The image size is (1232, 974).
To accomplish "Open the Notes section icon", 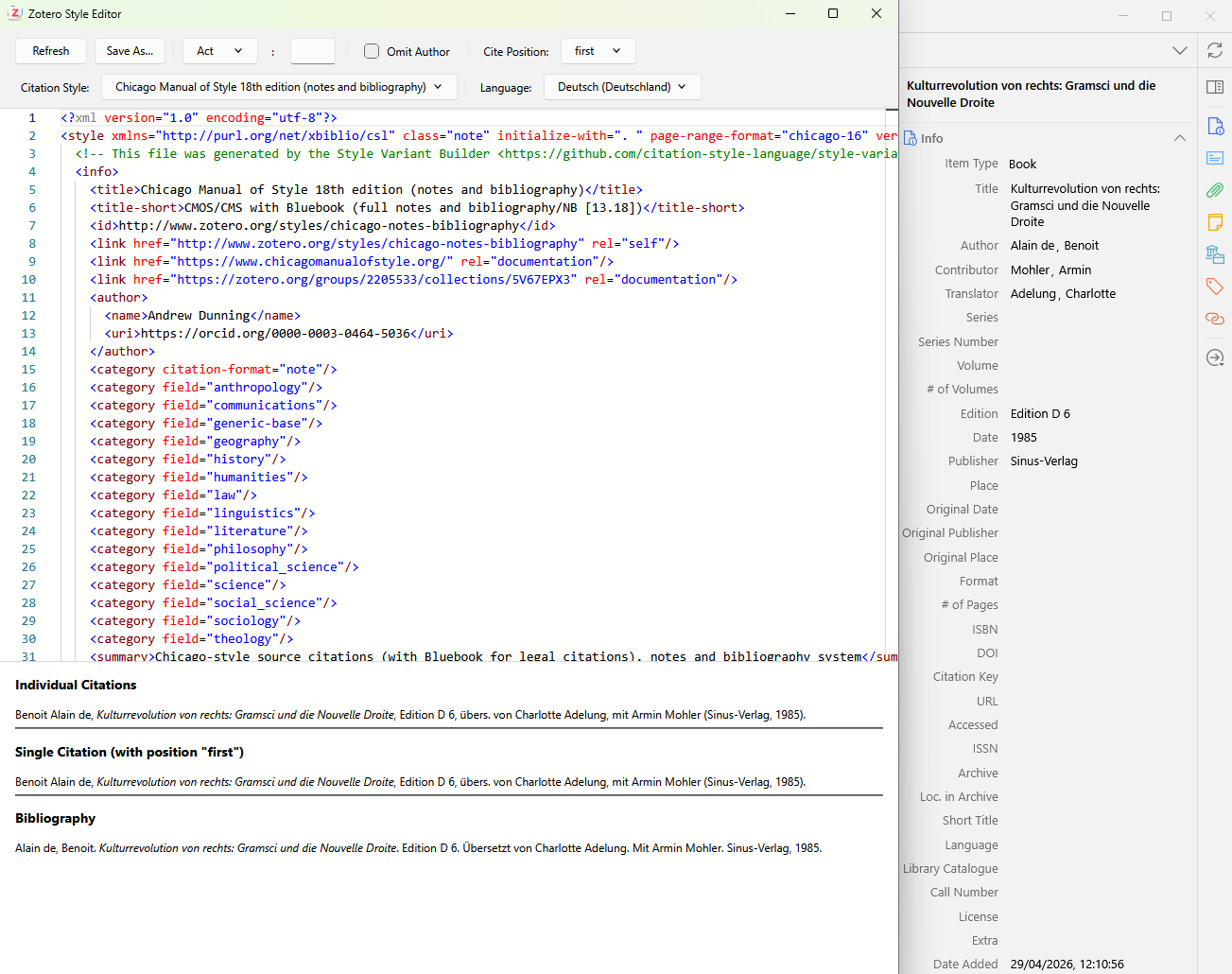I will click(1215, 222).
